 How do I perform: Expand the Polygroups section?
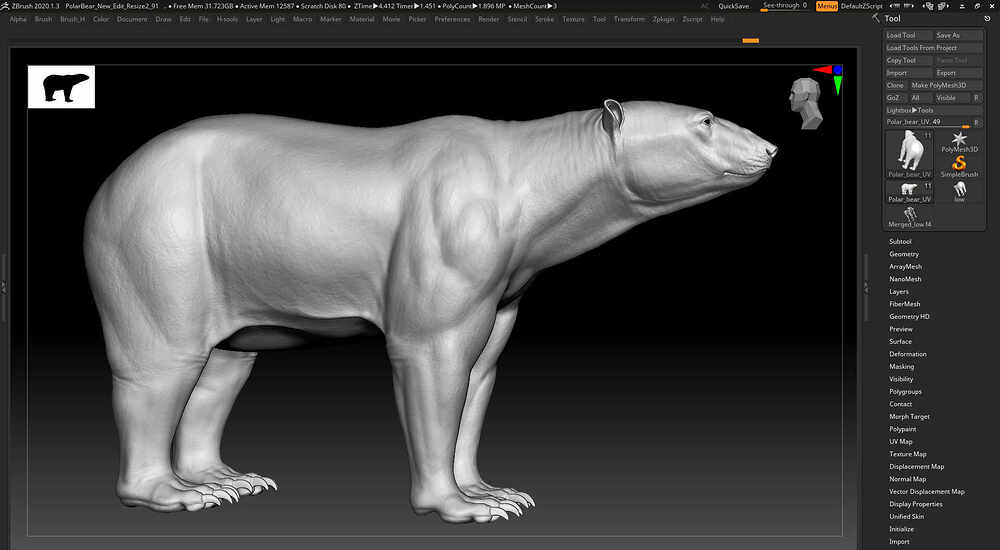point(906,392)
